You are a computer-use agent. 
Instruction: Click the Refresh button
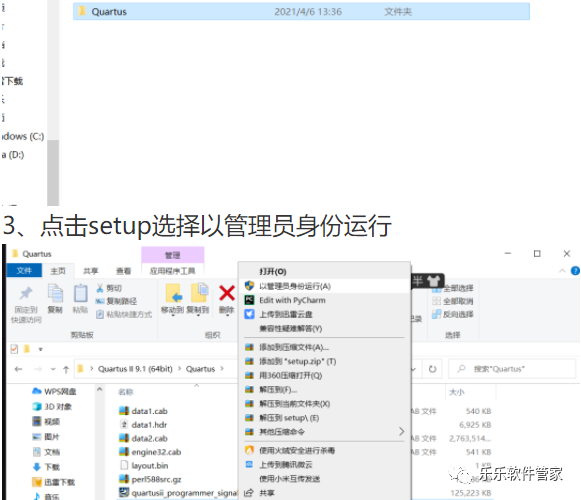[432, 369]
